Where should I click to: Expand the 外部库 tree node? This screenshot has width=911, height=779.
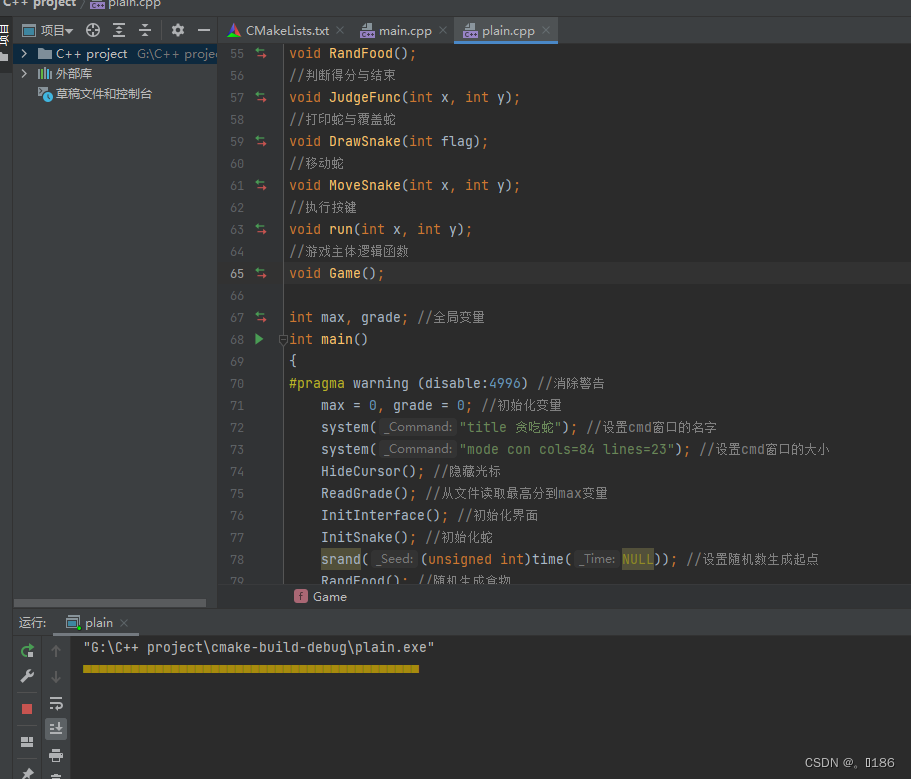24,73
